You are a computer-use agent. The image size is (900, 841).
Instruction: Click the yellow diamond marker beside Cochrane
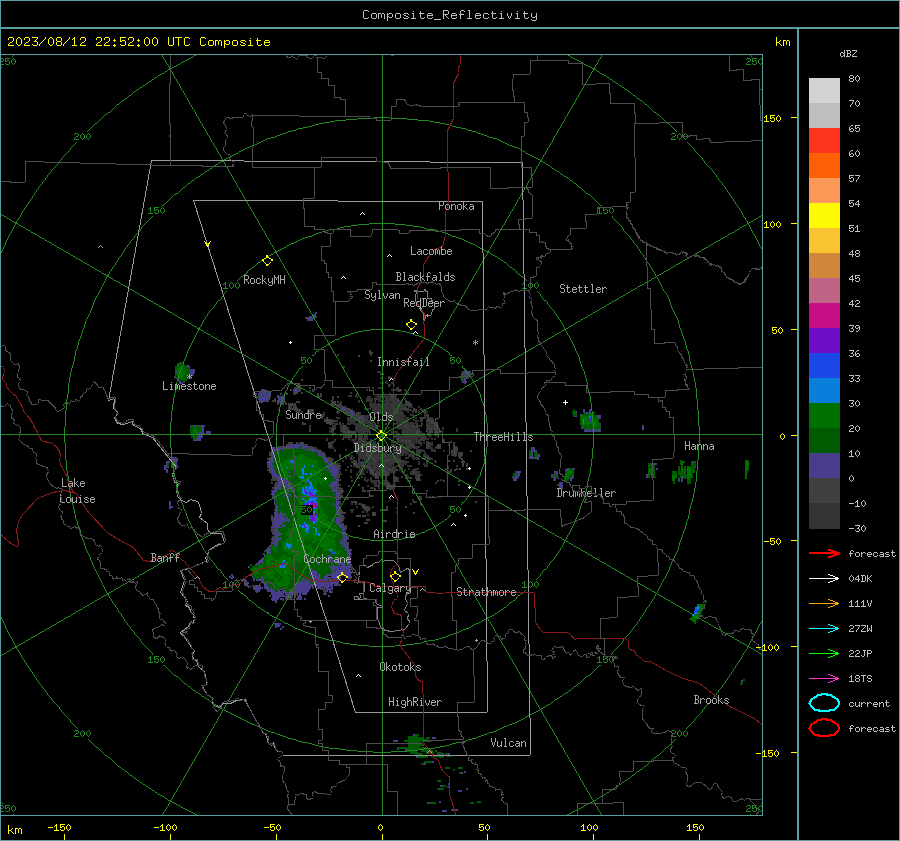pos(342,577)
